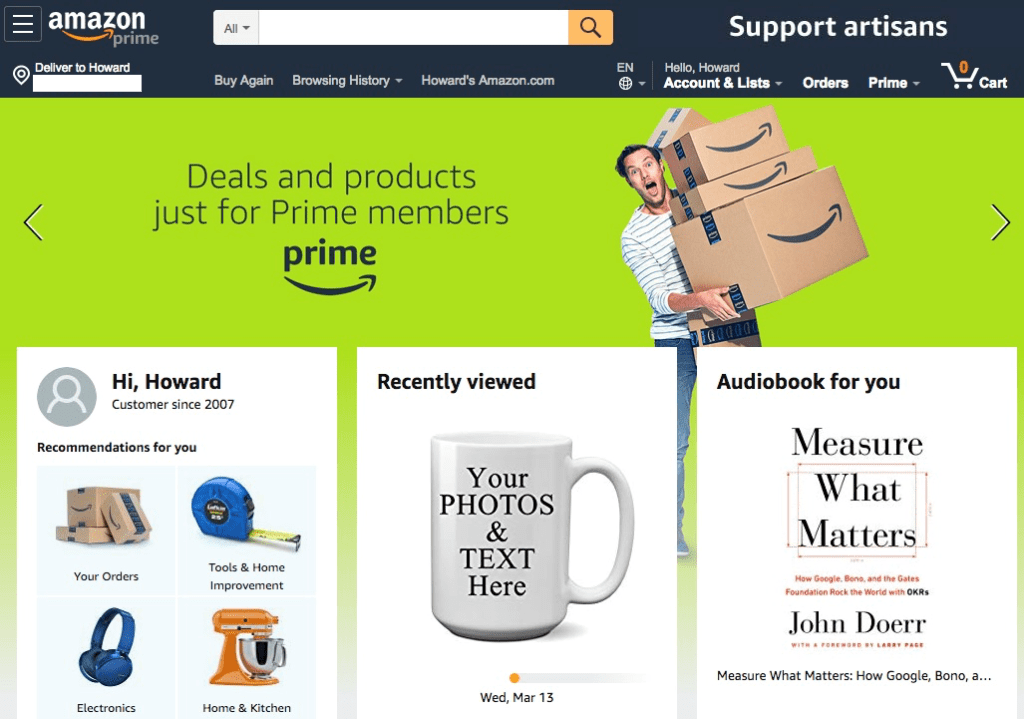
Task: Click the recently viewed carousel progress bar
Action: [x=577, y=678]
